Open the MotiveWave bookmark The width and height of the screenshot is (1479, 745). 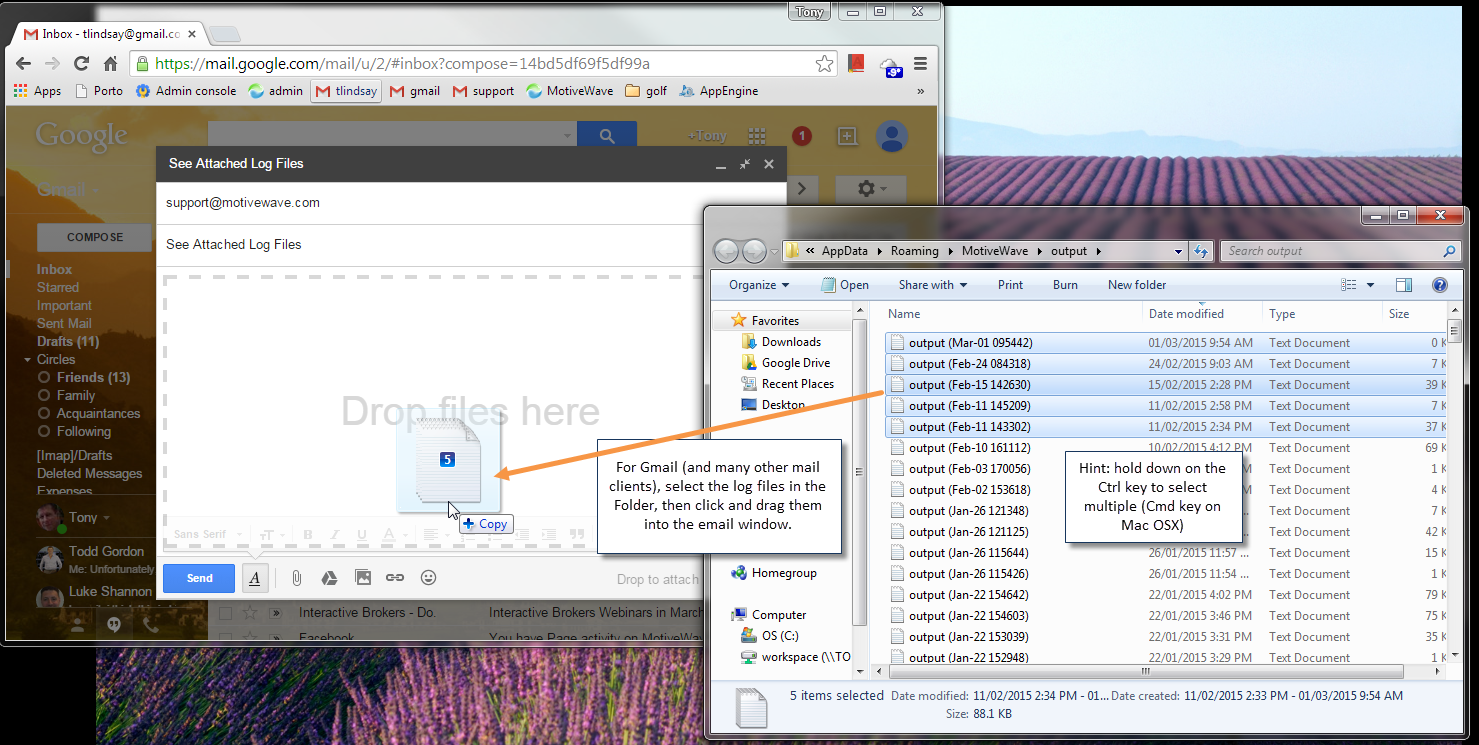pos(572,91)
